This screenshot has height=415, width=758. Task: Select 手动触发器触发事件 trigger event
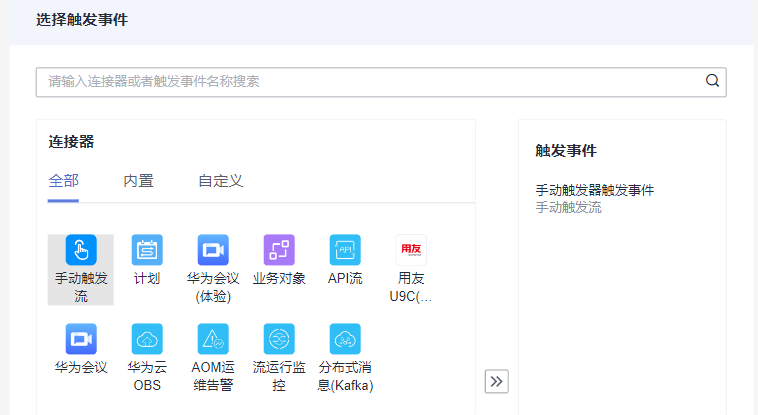[x=595, y=190]
